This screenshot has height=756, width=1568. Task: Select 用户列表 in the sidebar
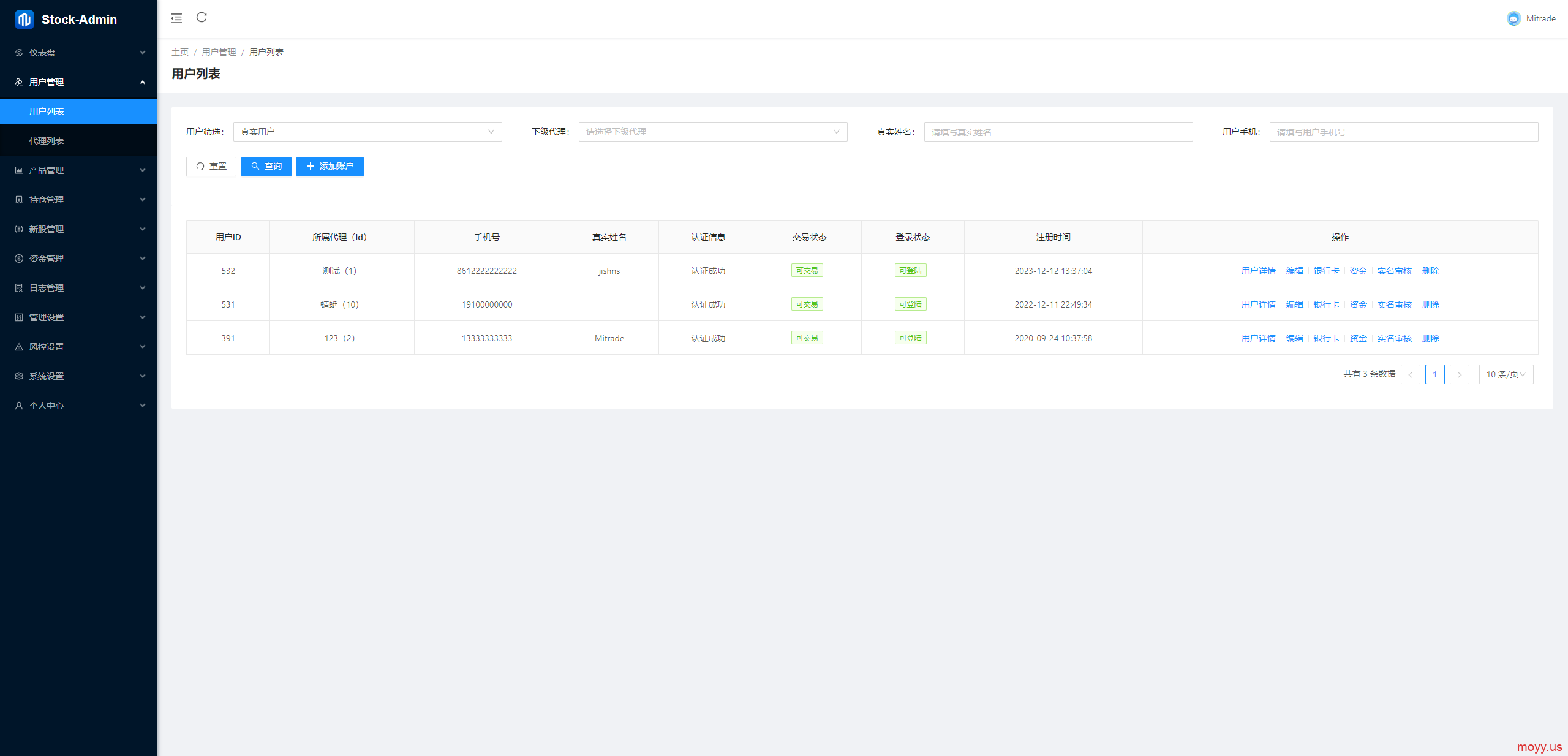point(78,112)
